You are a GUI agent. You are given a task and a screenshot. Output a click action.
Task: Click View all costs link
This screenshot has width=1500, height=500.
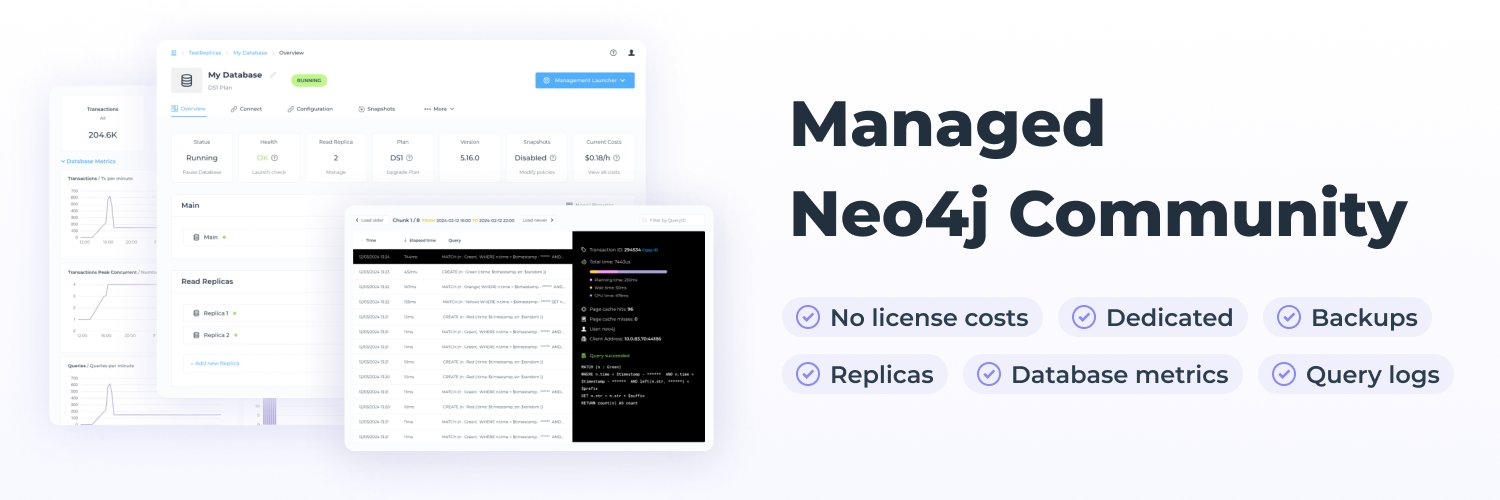pos(604,172)
